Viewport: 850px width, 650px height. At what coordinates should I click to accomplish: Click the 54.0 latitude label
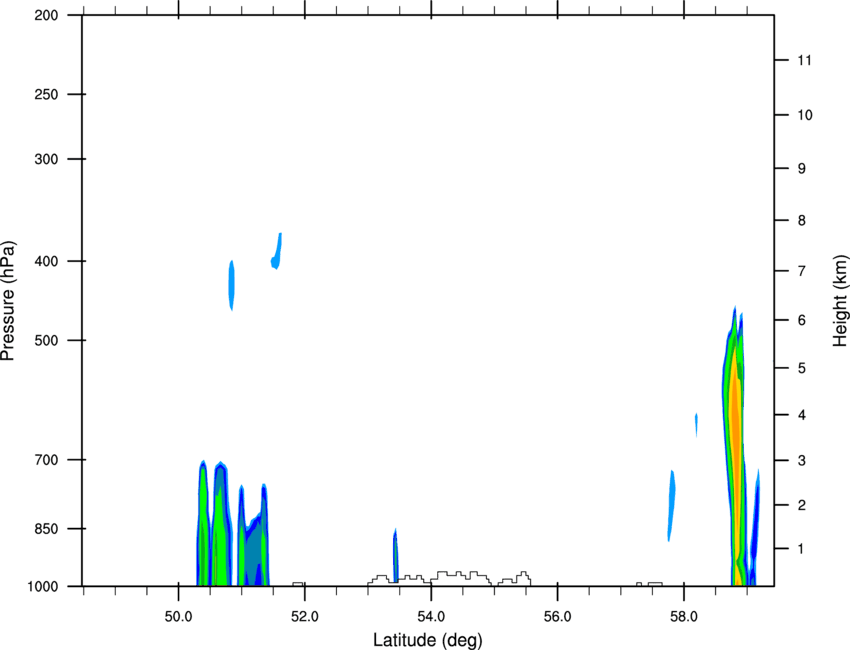(431, 617)
